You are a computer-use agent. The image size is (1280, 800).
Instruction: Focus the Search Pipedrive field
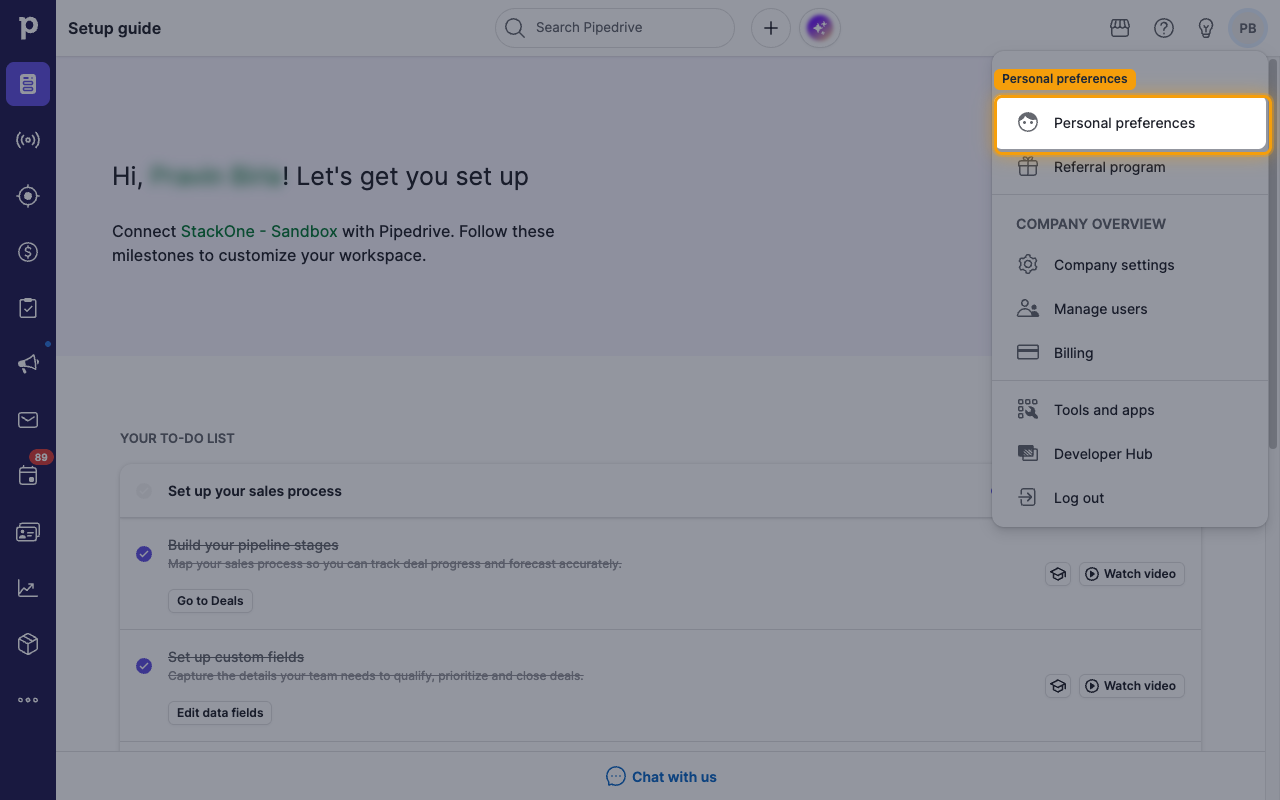tap(615, 28)
